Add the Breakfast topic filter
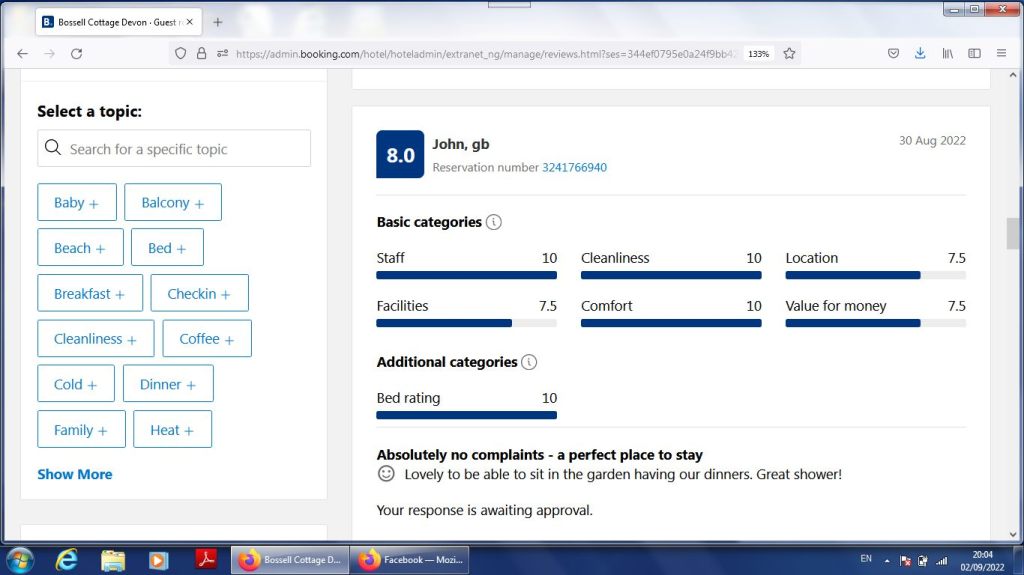 pyautogui.click(x=89, y=294)
